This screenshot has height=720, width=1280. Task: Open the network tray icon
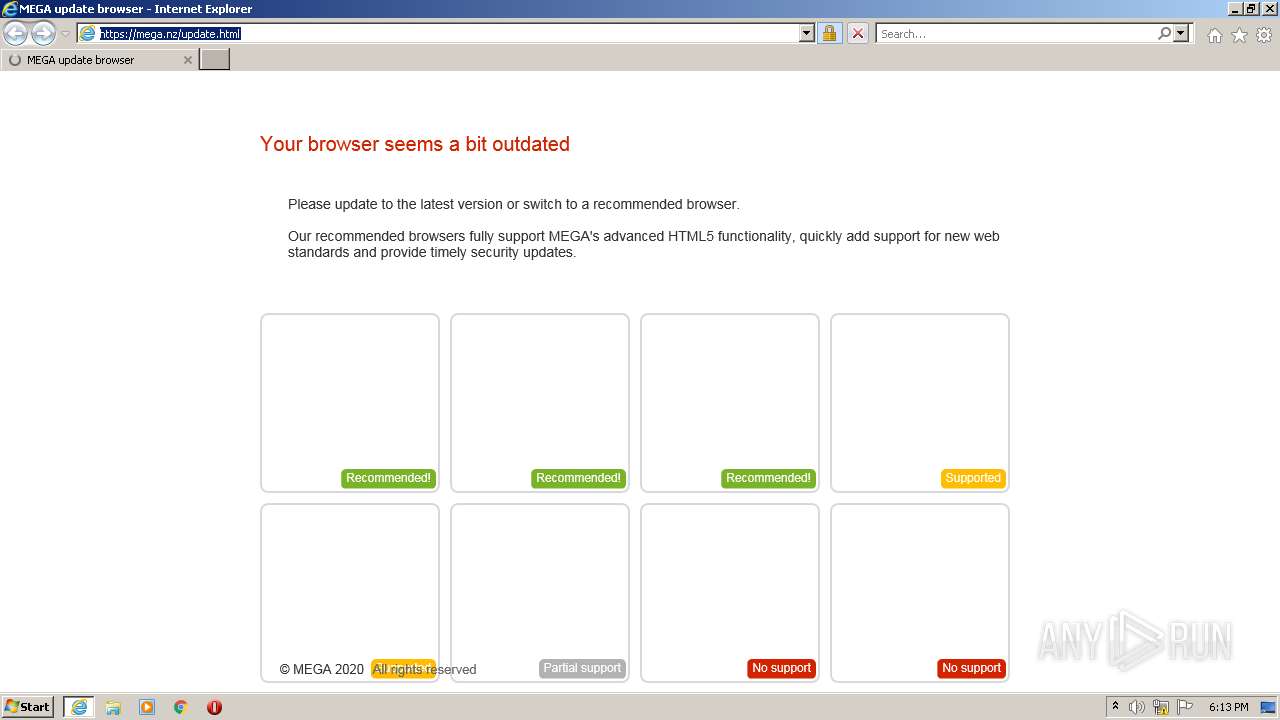(x=1161, y=707)
